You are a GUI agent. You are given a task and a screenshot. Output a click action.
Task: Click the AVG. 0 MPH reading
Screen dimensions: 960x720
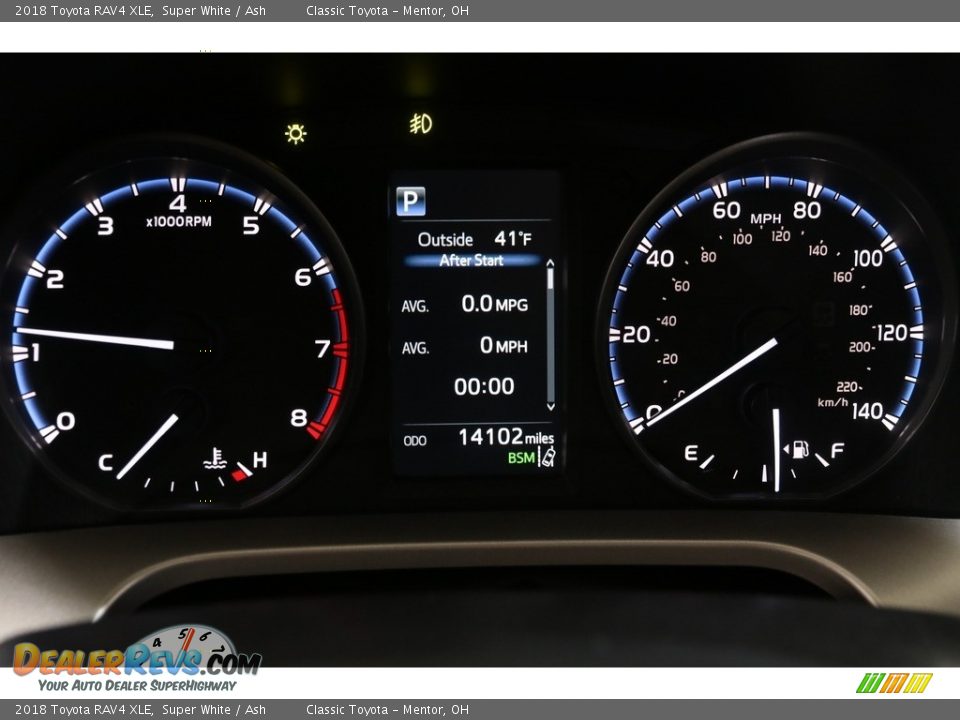(464, 346)
